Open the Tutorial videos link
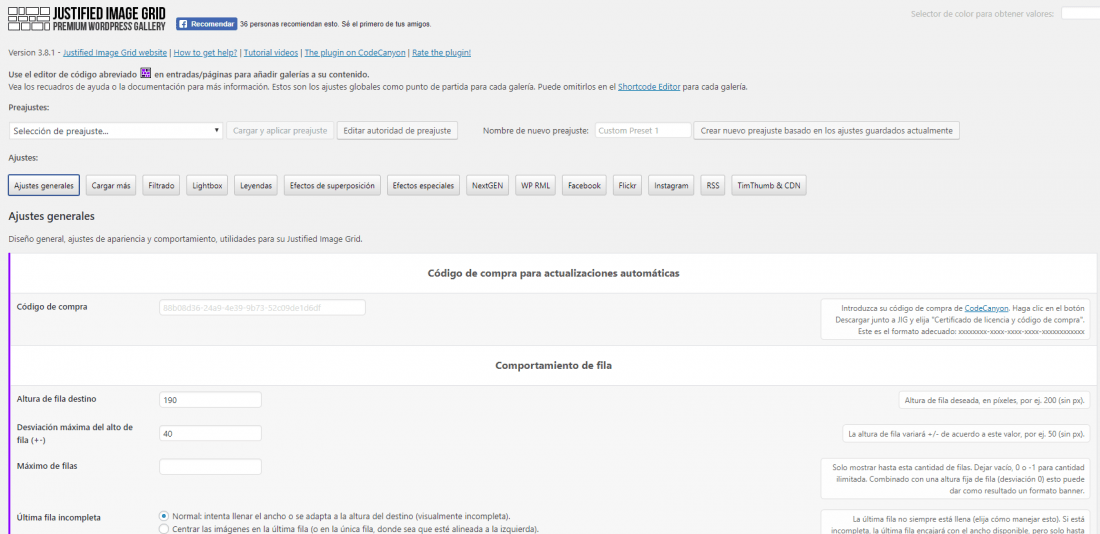Screen dimensions: 1100x534 tap(271, 53)
